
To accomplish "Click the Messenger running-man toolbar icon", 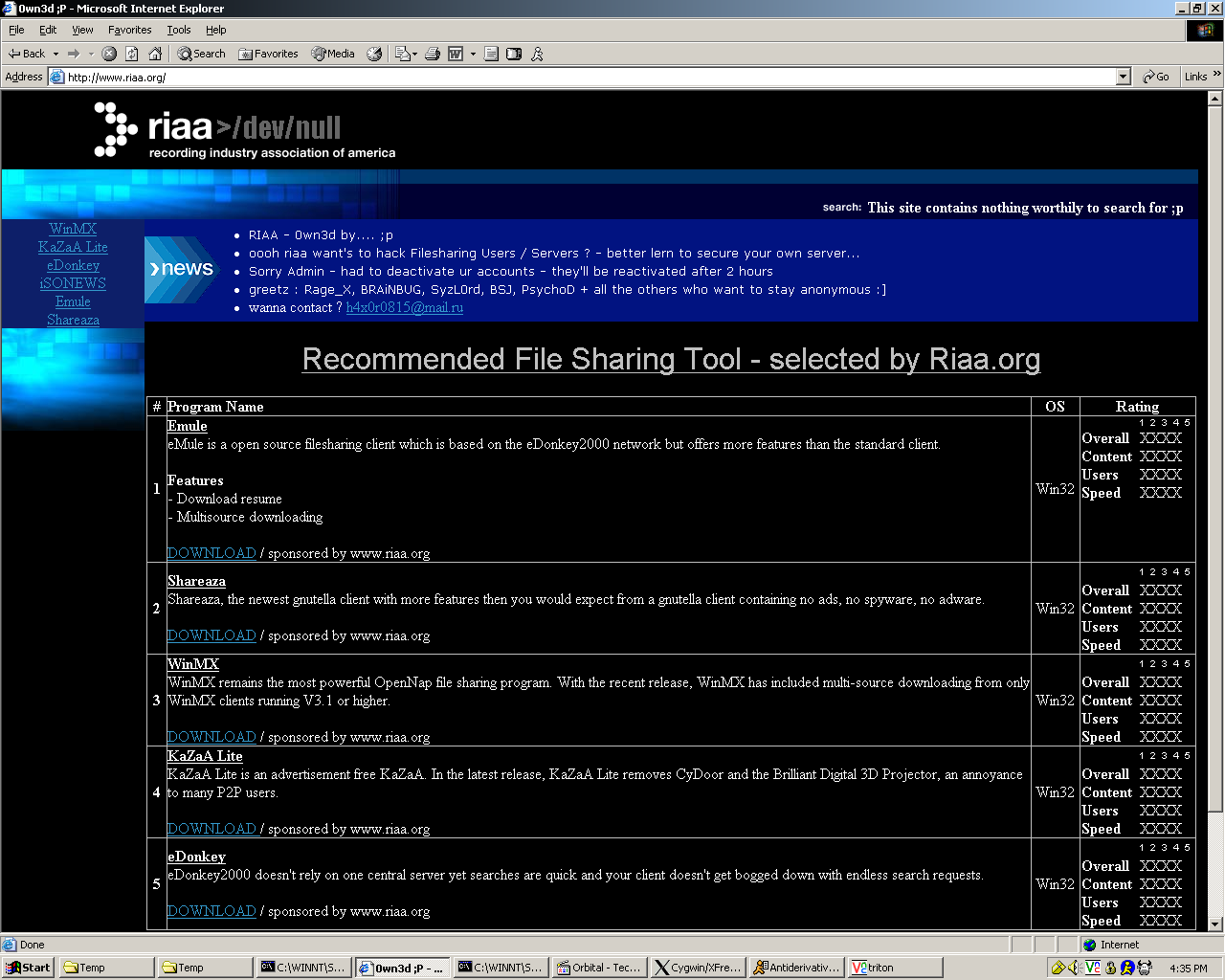I will (537, 54).
